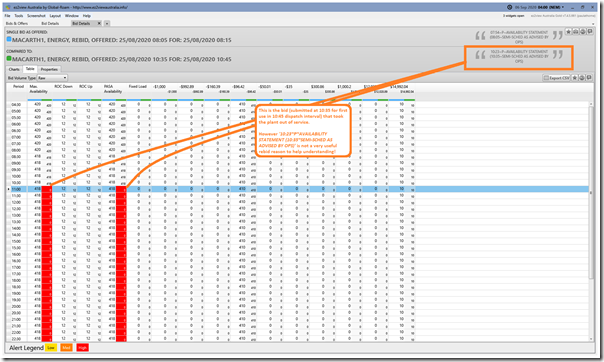This screenshot has width=604, height=362.
Task: Click the PASA Availability column header
Action: (x=113, y=89)
